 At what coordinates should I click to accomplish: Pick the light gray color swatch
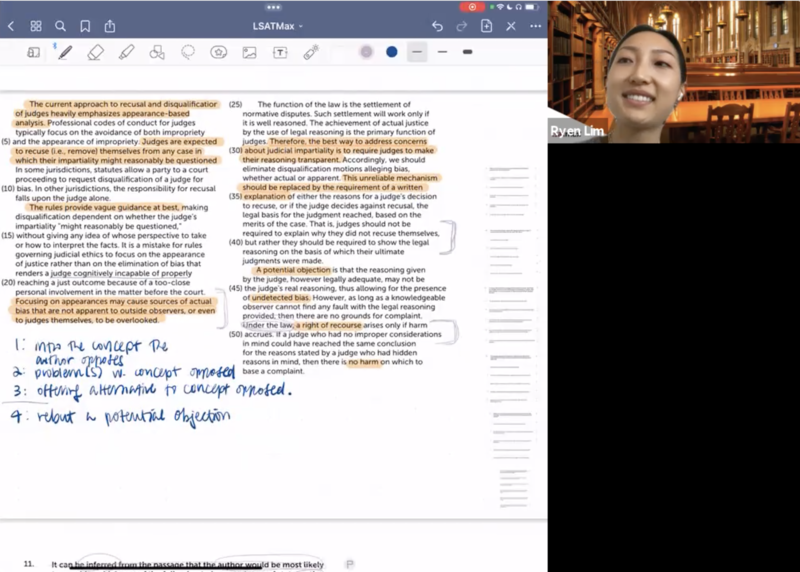point(367,52)
